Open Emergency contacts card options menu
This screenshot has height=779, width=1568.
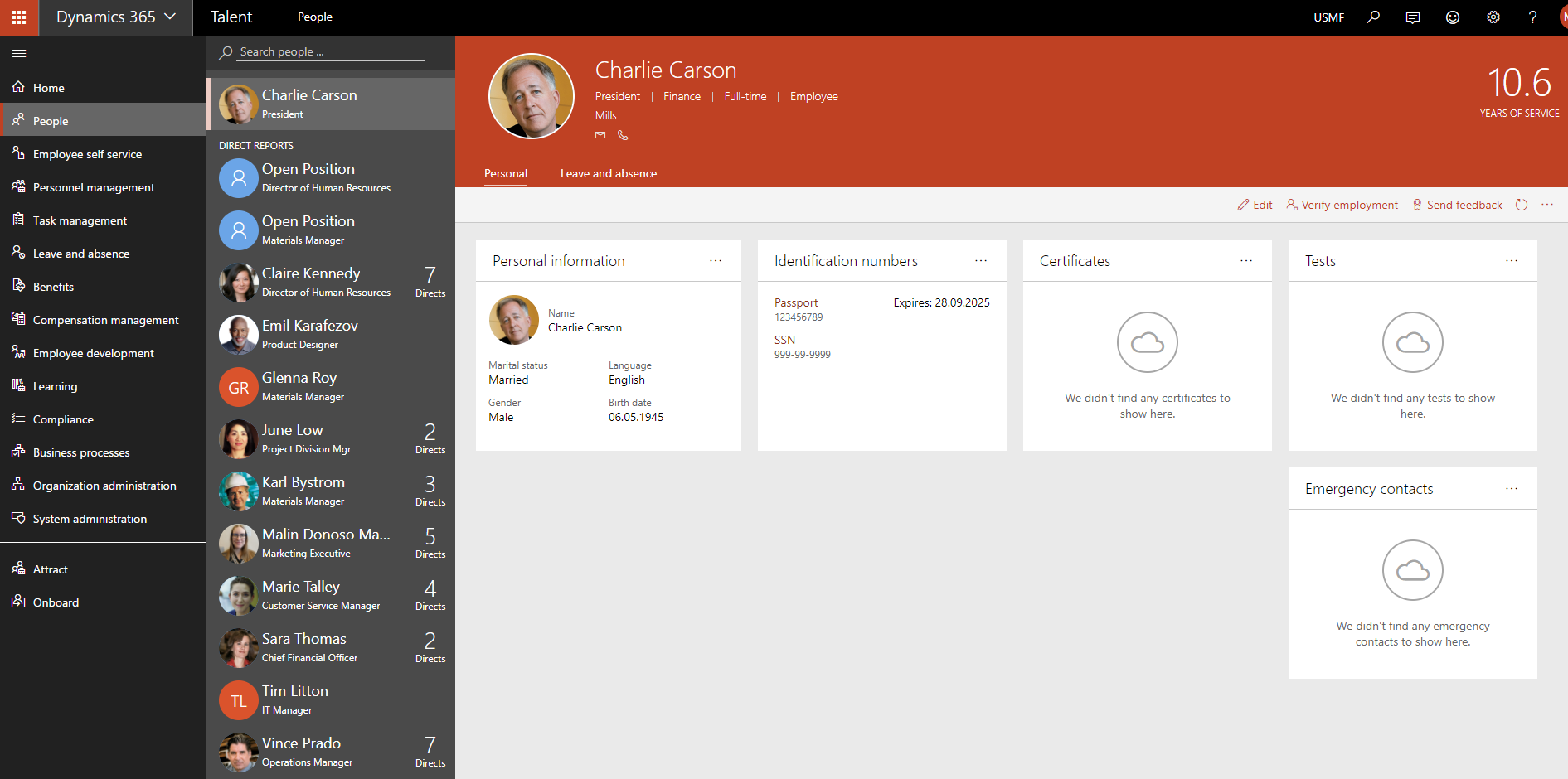click(1512, 489)
